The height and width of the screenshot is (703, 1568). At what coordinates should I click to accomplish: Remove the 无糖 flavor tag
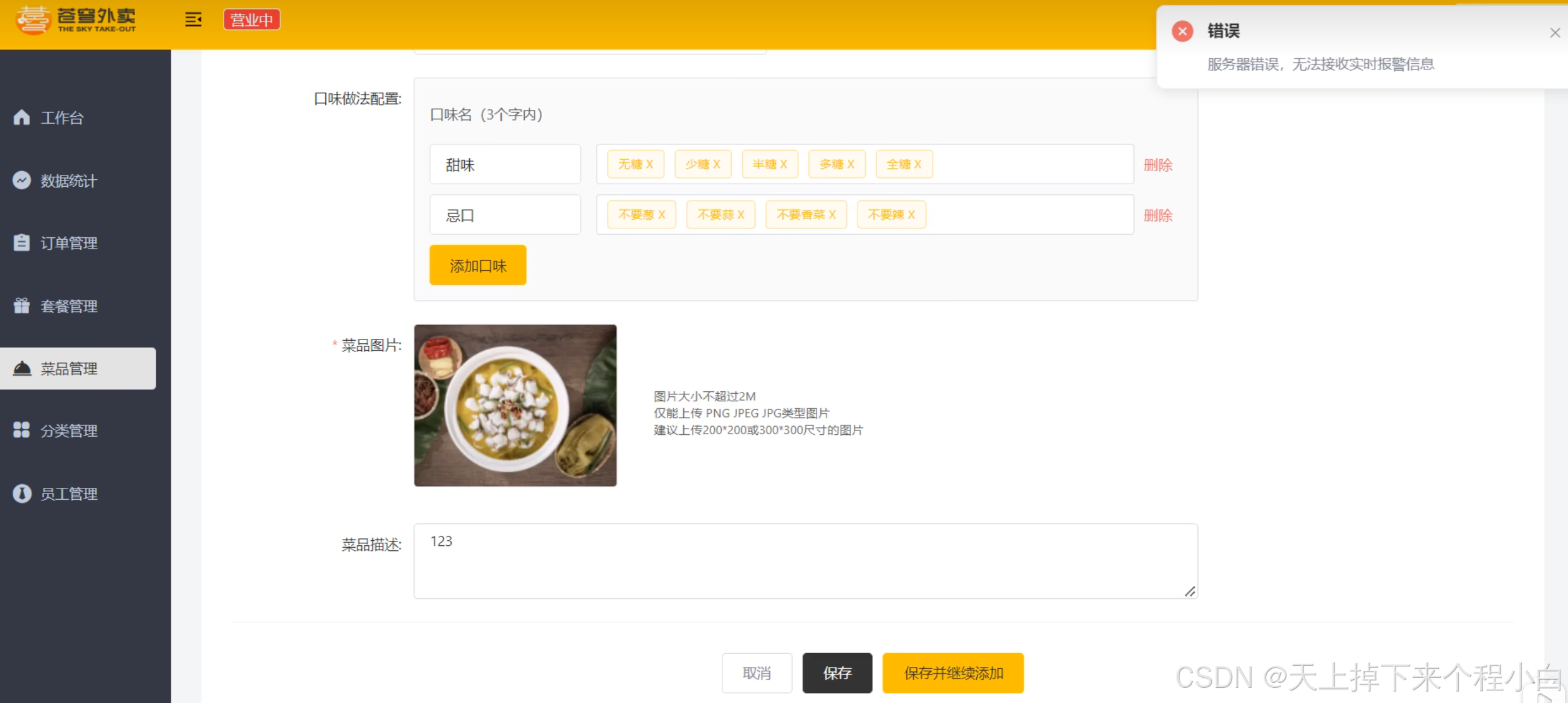[x=649, y=164]
